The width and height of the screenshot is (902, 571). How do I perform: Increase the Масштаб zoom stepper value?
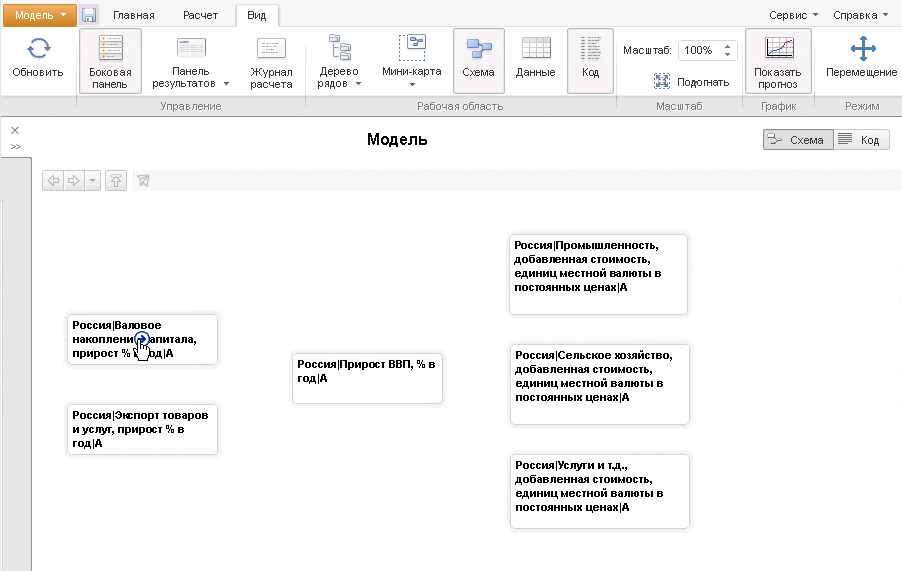pos(728,45)
